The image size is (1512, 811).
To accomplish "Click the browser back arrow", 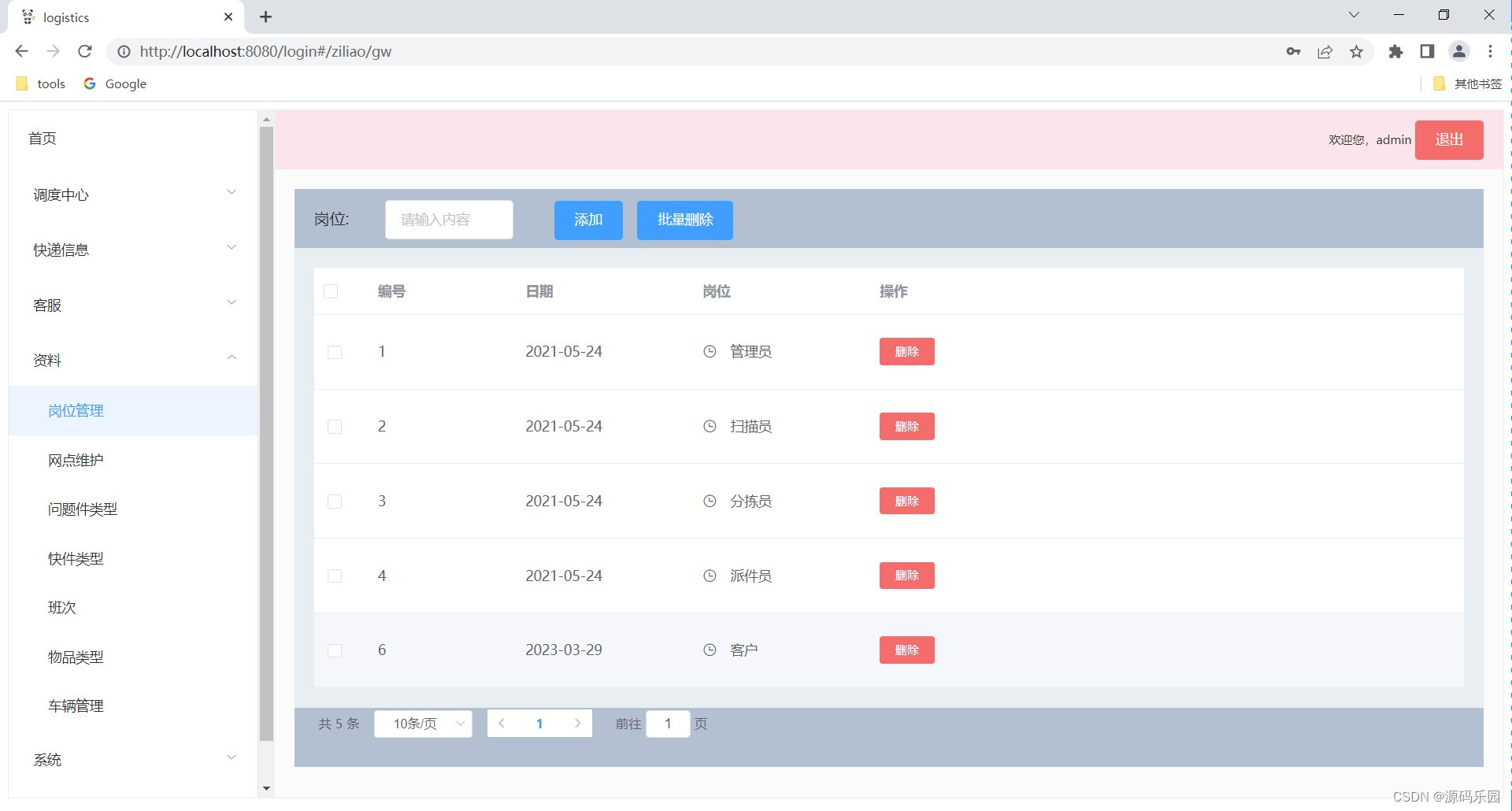I will 21,51.
